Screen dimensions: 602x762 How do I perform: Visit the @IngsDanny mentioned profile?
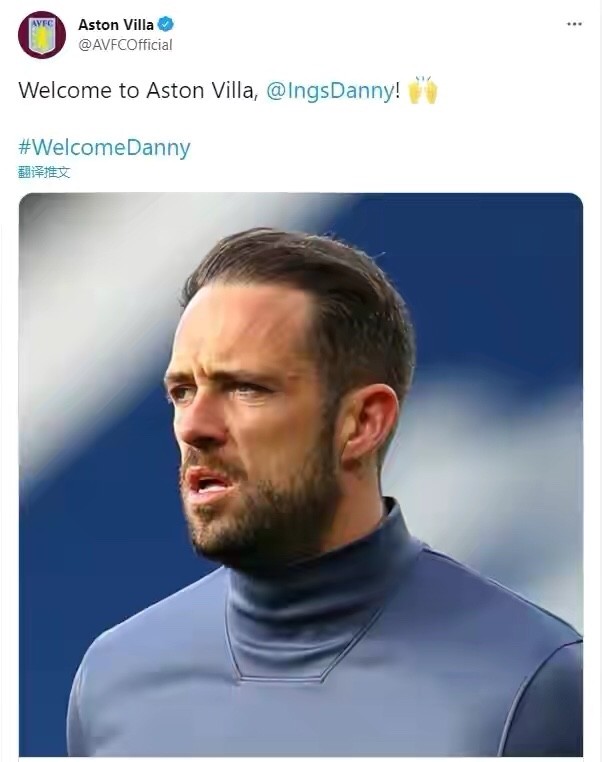coord(330,90)
